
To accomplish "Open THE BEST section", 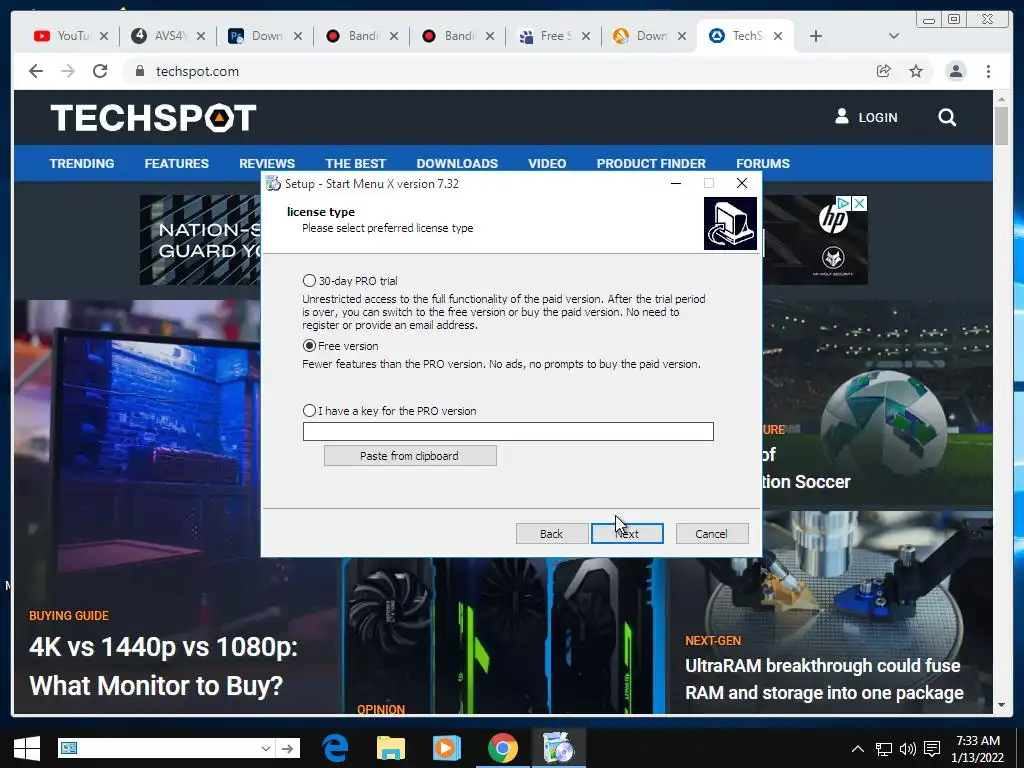I will [356, 163].
